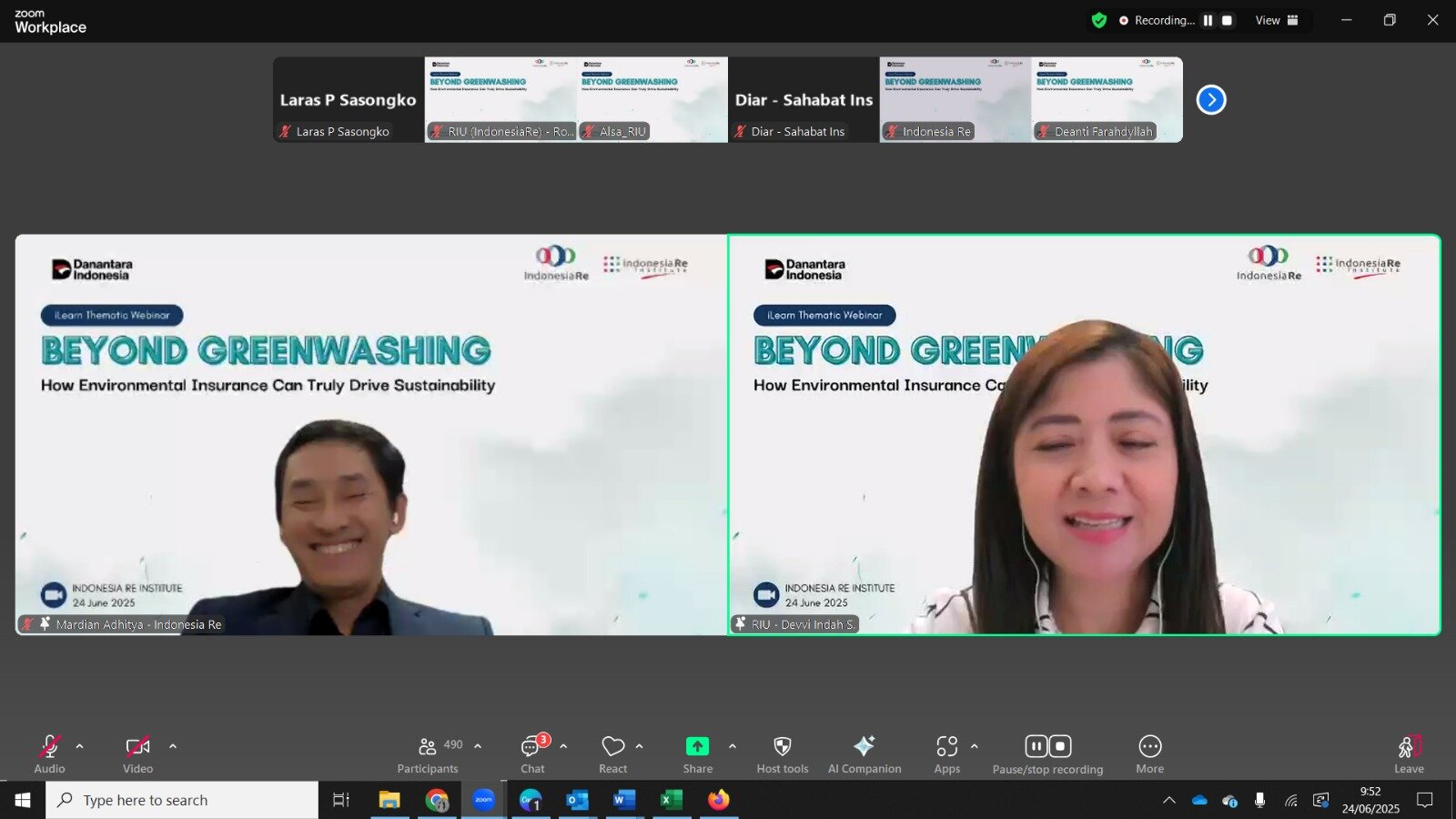Open Firefox from taskbar
Viewport: 1456px width, 819px height.
tap(718, 800)
